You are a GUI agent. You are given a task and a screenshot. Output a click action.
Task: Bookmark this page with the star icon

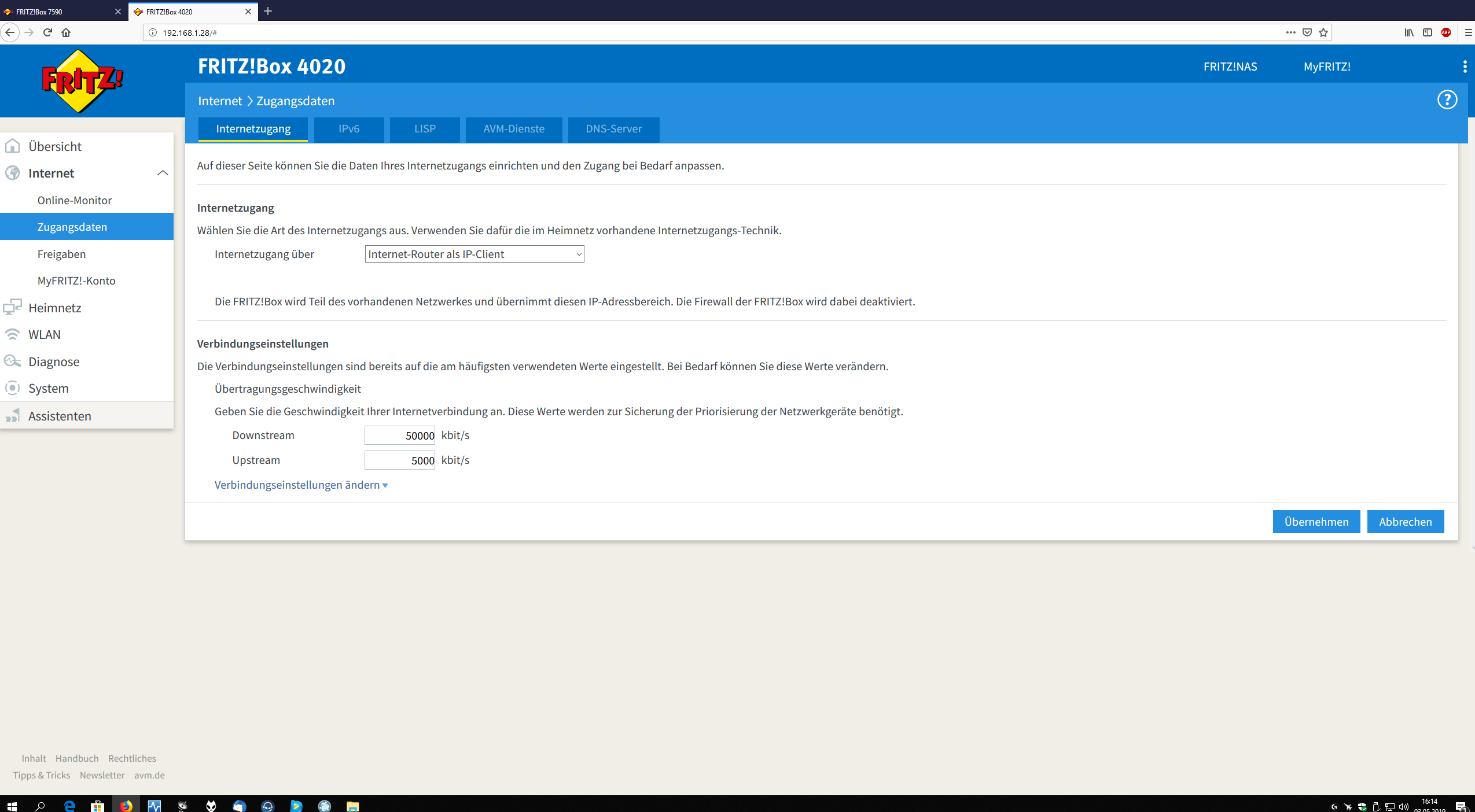coord(1323,32)
